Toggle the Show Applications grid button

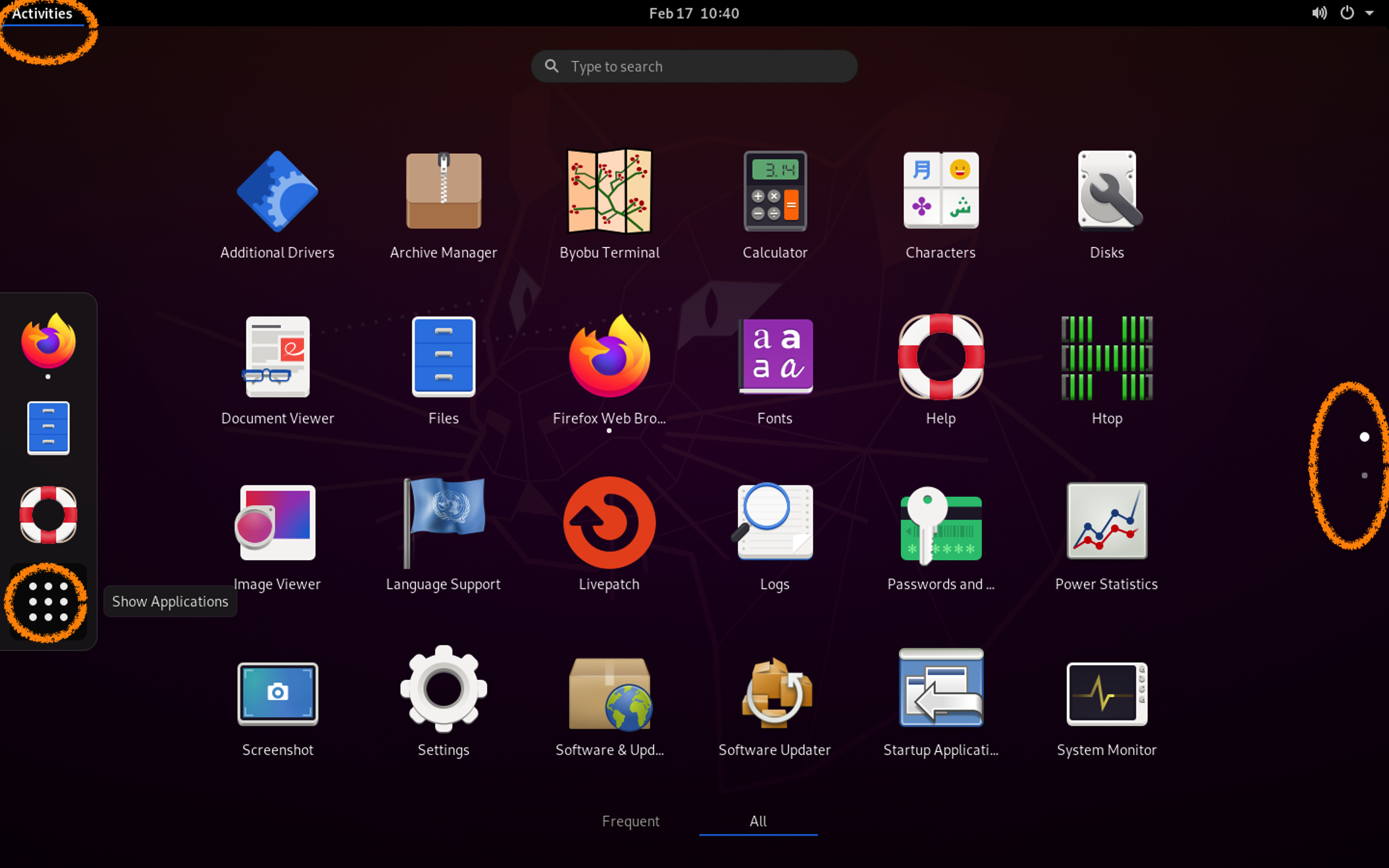pyautogui.click(x=48, y=602)
